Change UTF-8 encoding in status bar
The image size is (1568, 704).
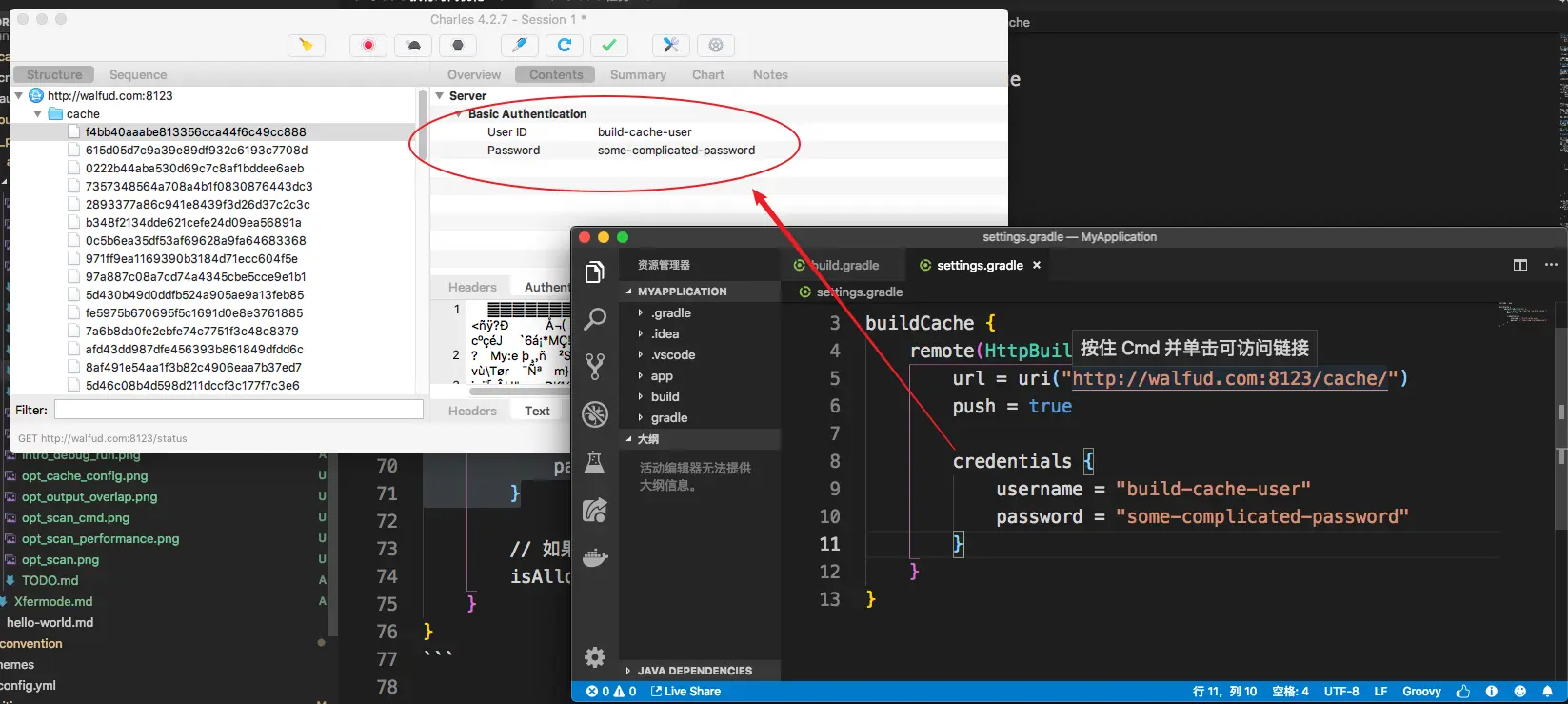tap(1341, 692)
